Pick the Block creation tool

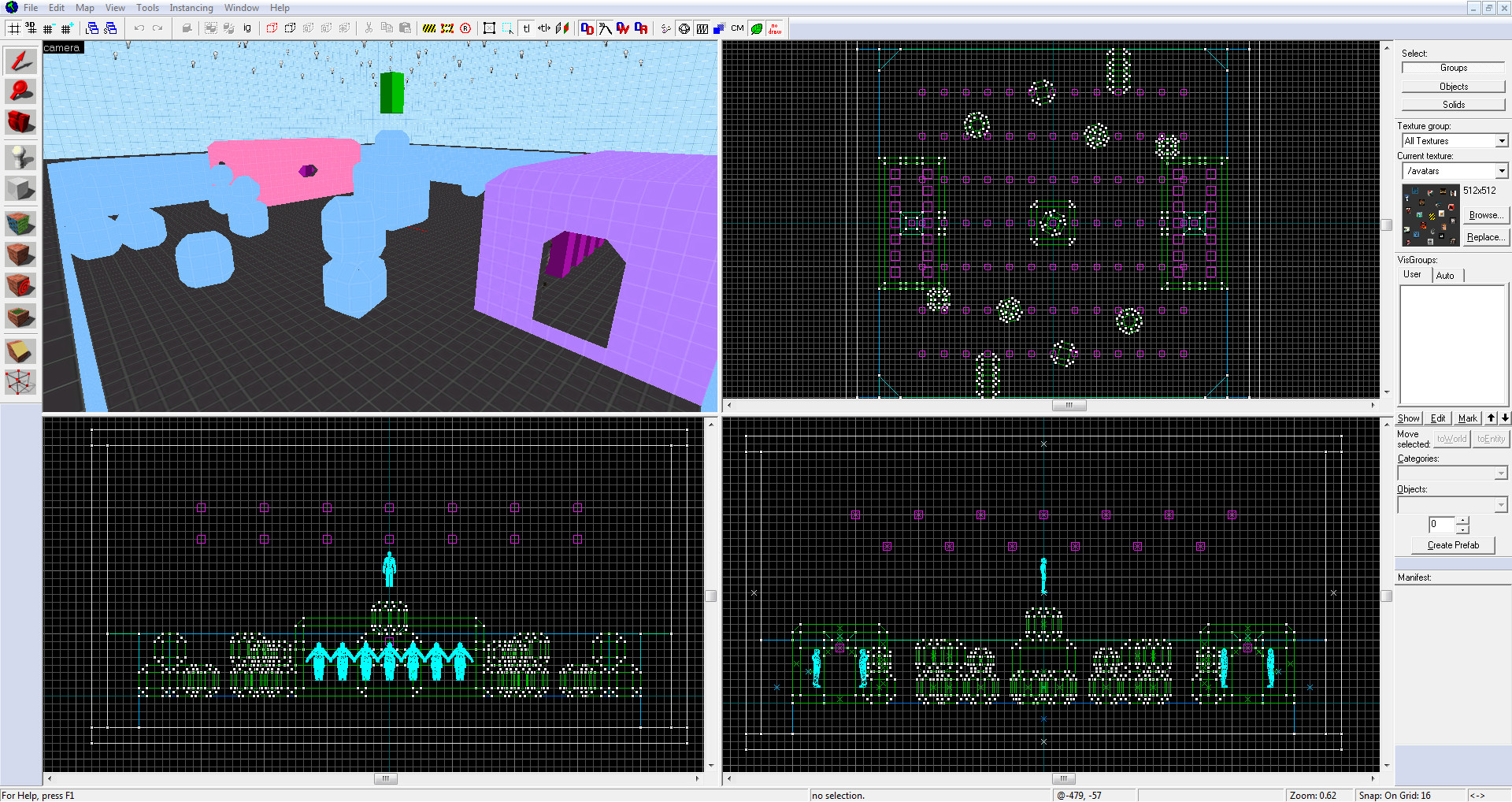(20, 189)
